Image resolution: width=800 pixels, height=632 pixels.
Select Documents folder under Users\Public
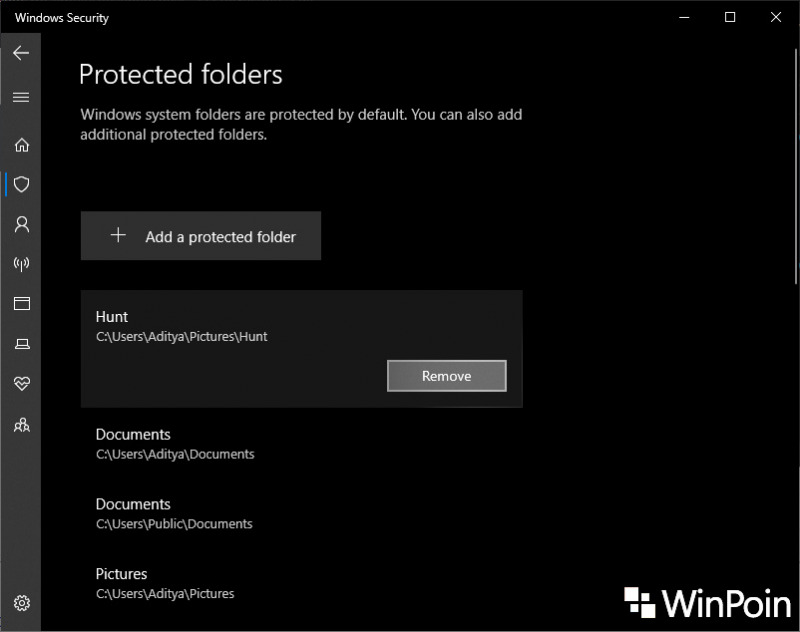pyautogui.click(x=302, y=514)
